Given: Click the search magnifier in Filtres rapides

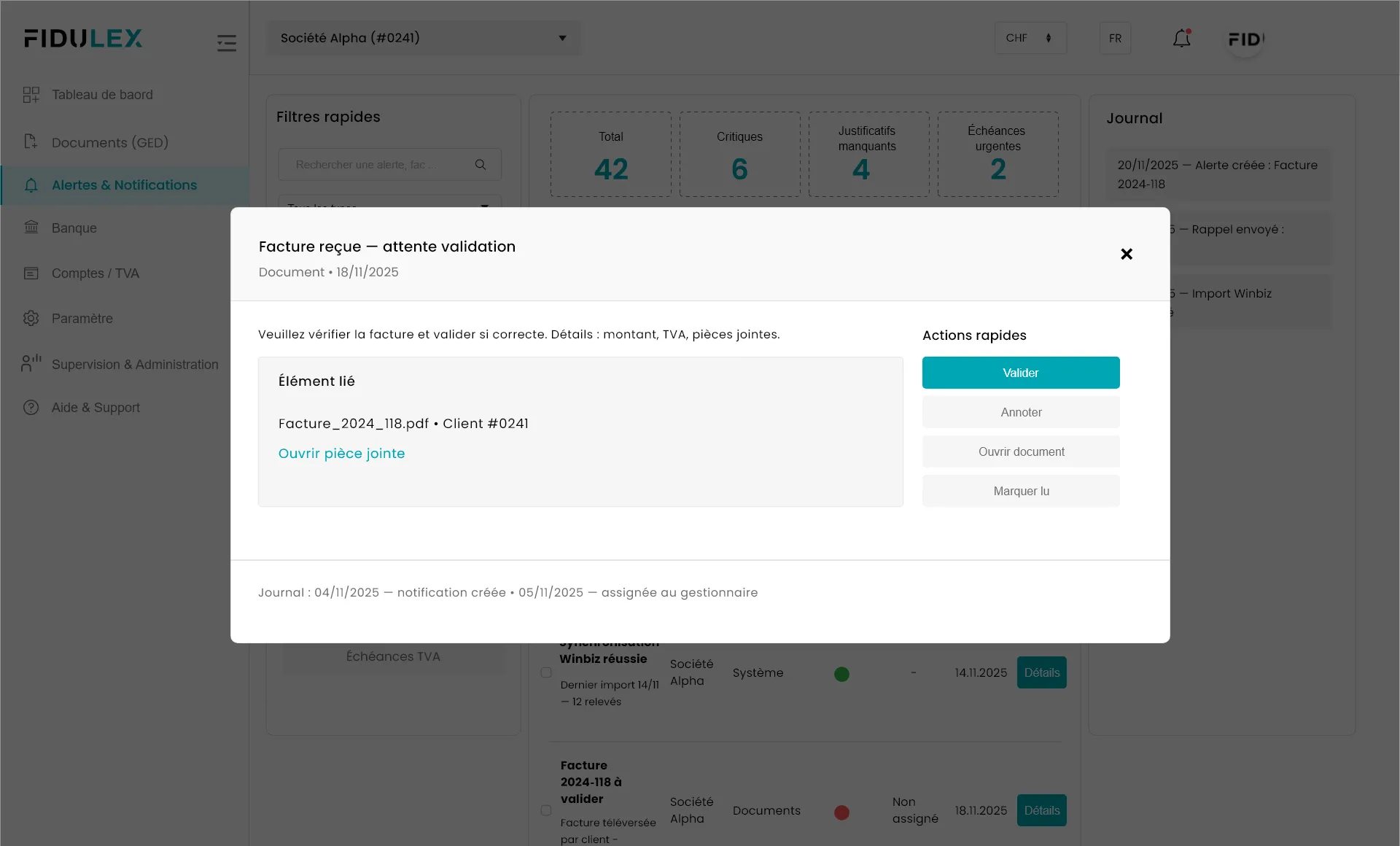Looking at the screenshot, I should click(x=481, y=165).
